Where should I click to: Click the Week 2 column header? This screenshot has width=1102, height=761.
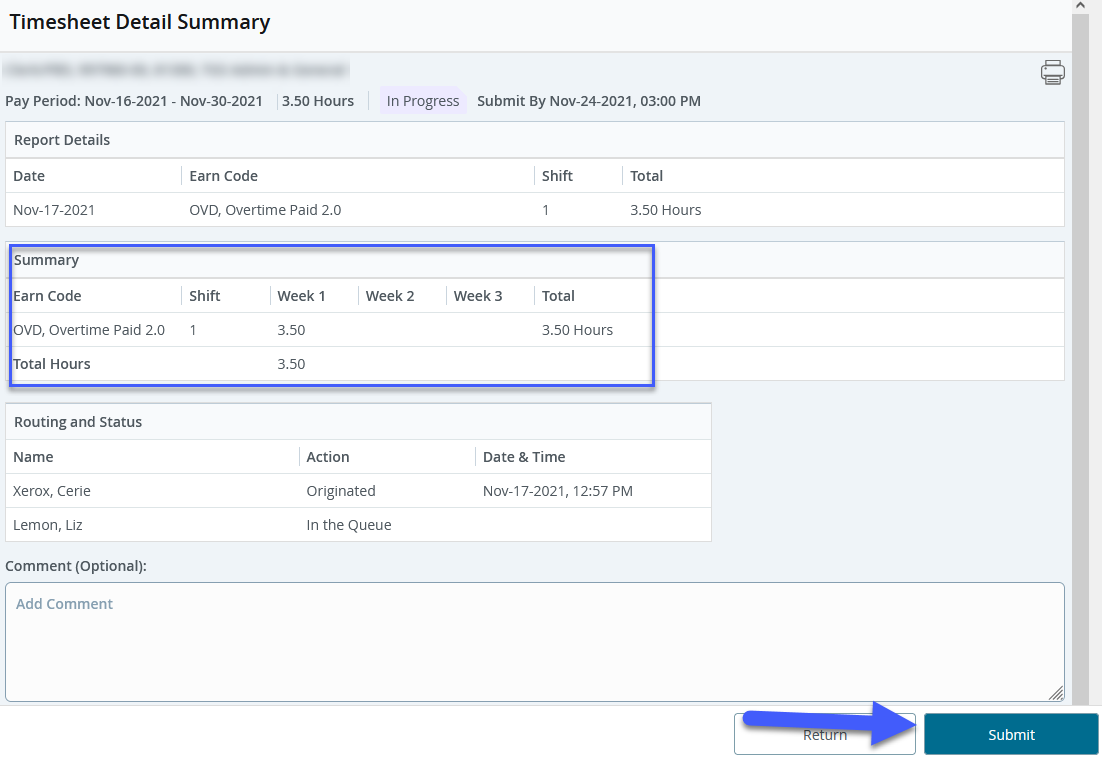(389, 296)
